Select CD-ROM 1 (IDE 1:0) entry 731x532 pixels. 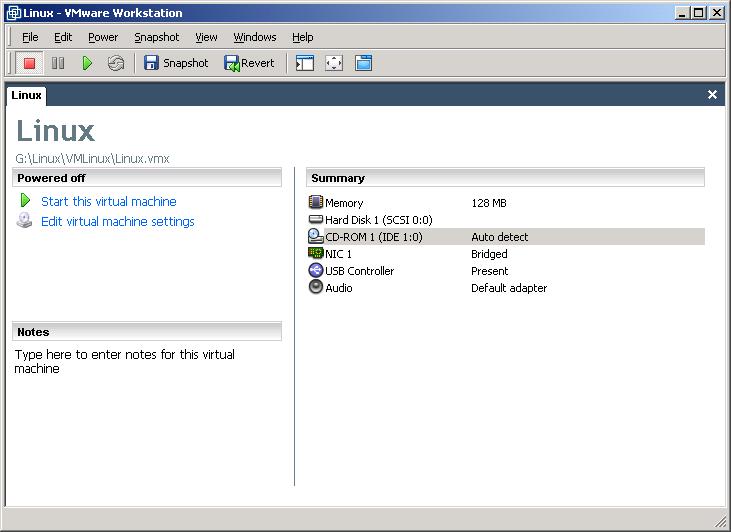pyautogui.click(x=373, y=237)
